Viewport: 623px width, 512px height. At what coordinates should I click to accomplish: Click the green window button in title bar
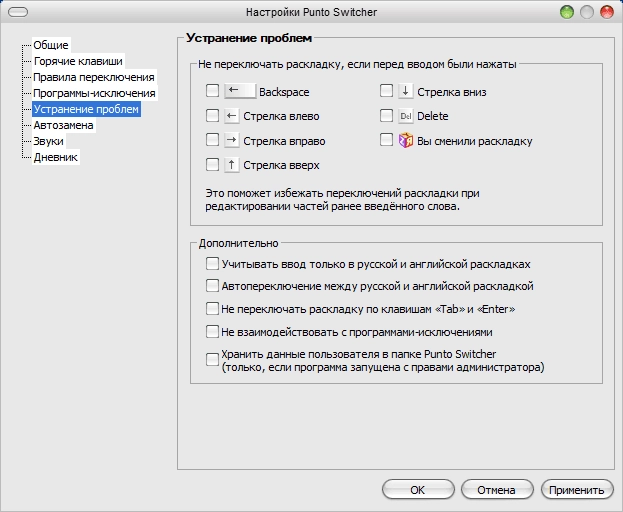coord(567,12)
